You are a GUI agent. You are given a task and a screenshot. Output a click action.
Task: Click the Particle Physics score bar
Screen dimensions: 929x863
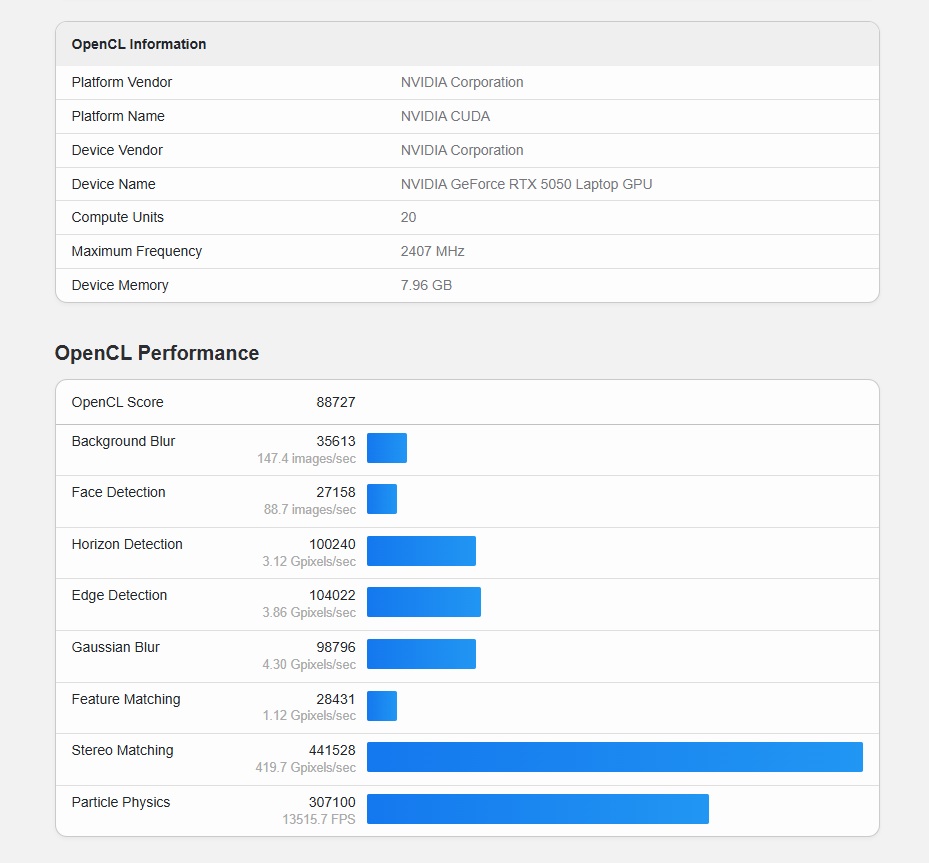[538, 809]
